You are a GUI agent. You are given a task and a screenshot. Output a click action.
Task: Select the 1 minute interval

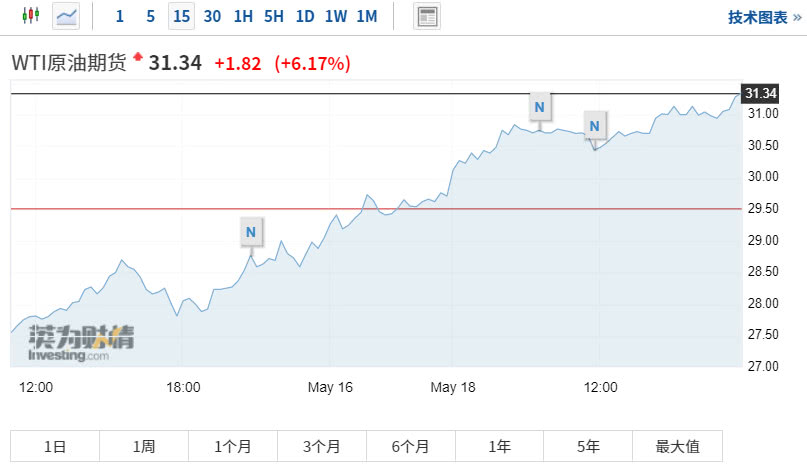pos(120,16)
